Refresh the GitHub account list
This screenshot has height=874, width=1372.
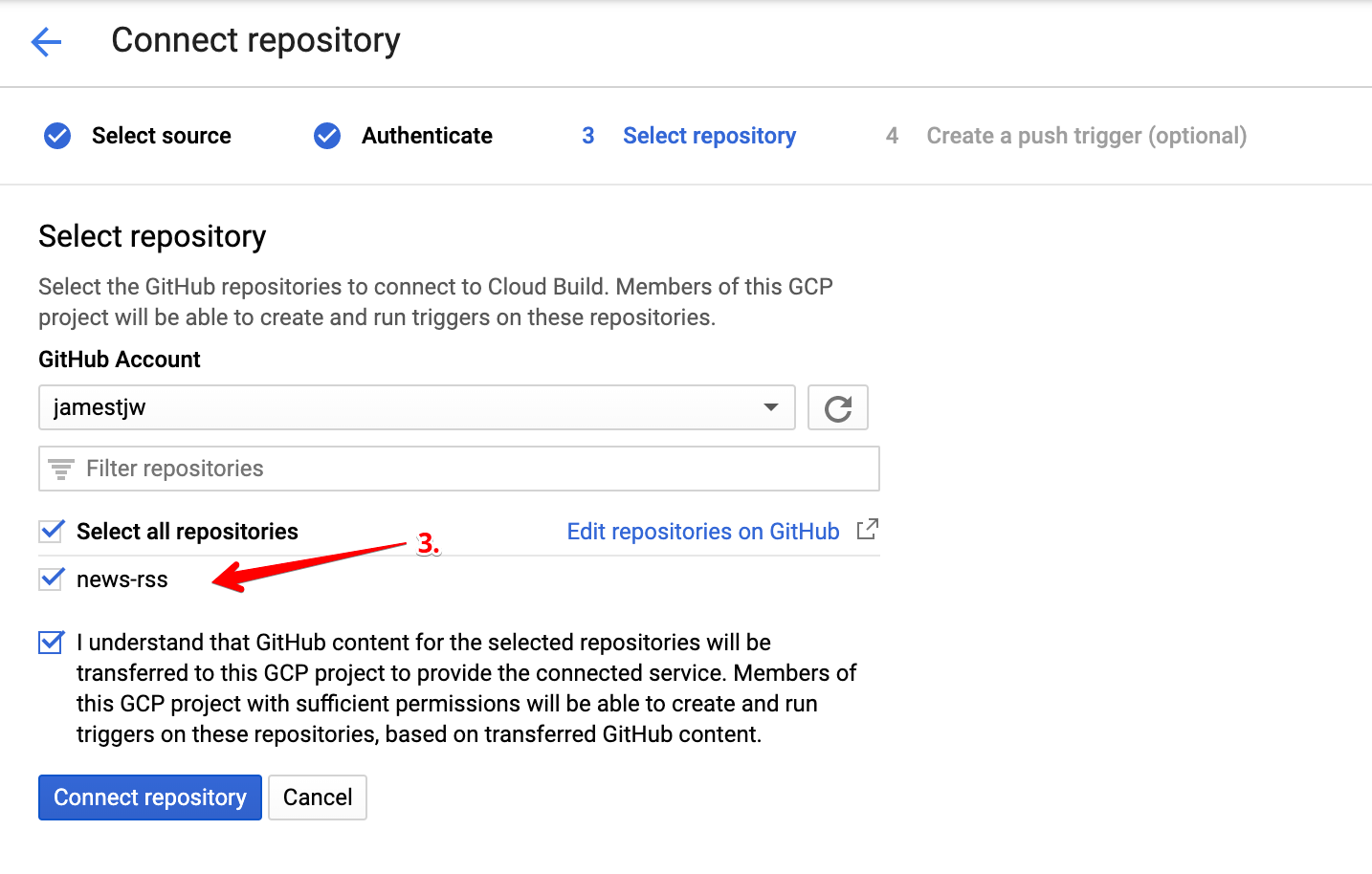click(837, 407)
